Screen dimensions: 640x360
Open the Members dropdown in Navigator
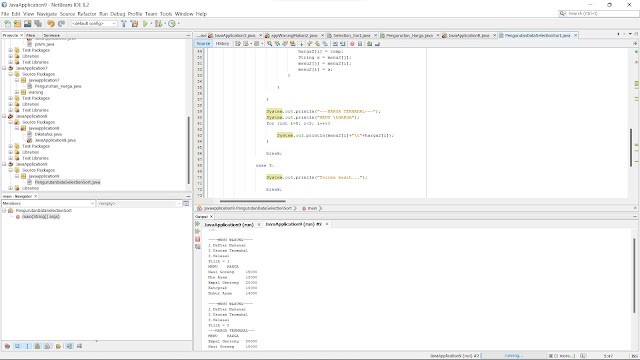click(x=48, y=203)
